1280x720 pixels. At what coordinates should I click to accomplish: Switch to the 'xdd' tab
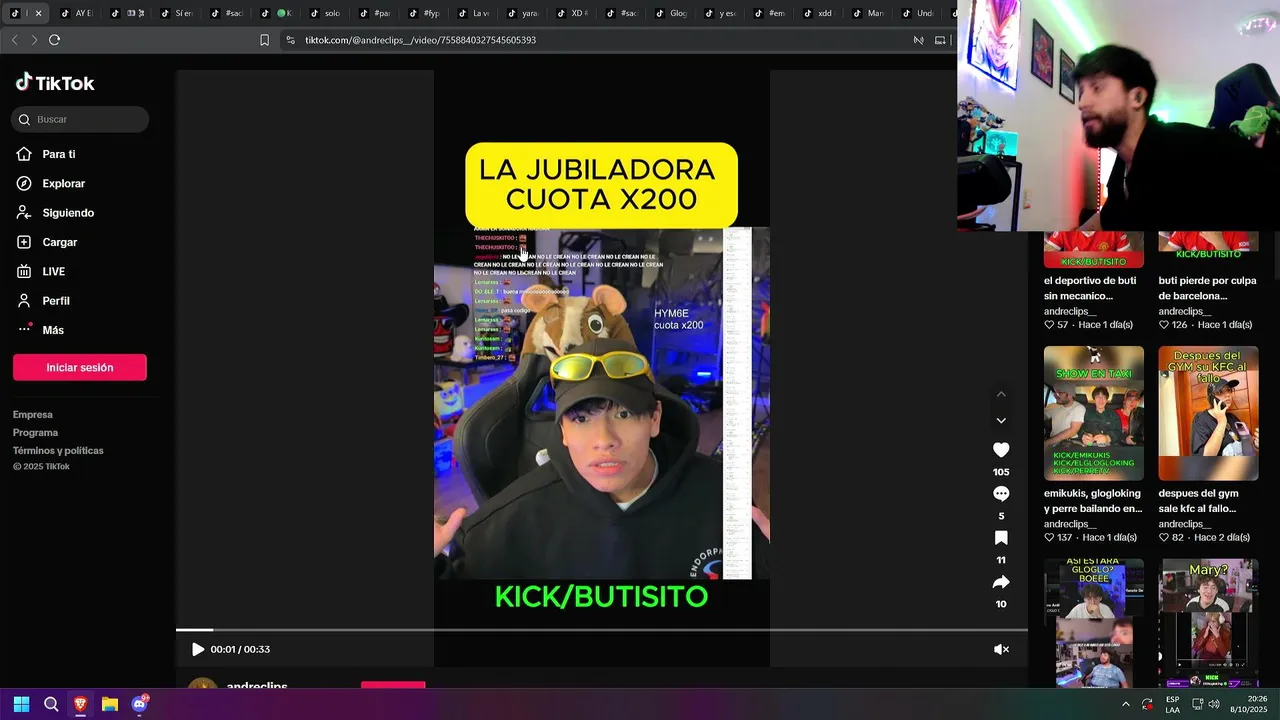point(819,13)
